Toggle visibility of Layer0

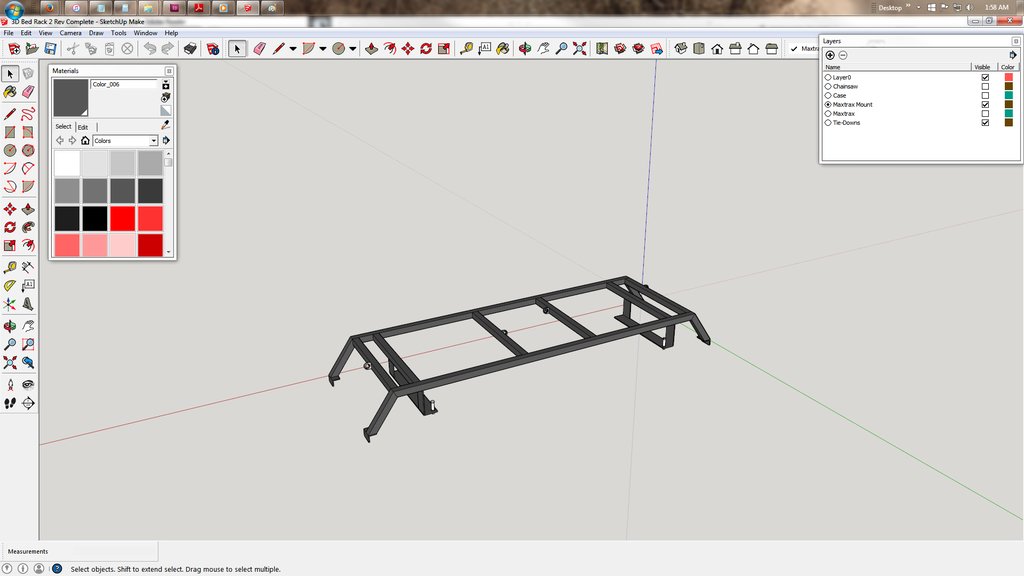click(x=985, y=77)
